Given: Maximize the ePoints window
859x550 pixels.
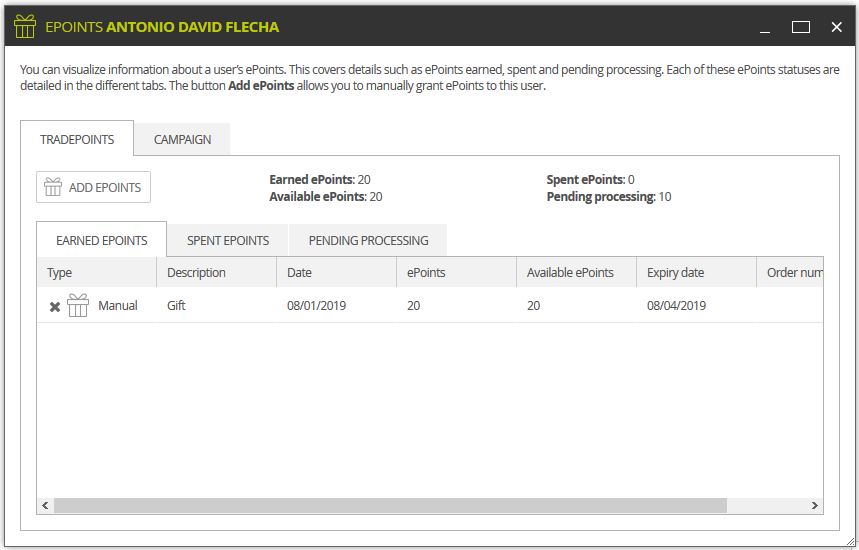Looking at the screenshot, I should coord(800,27).
